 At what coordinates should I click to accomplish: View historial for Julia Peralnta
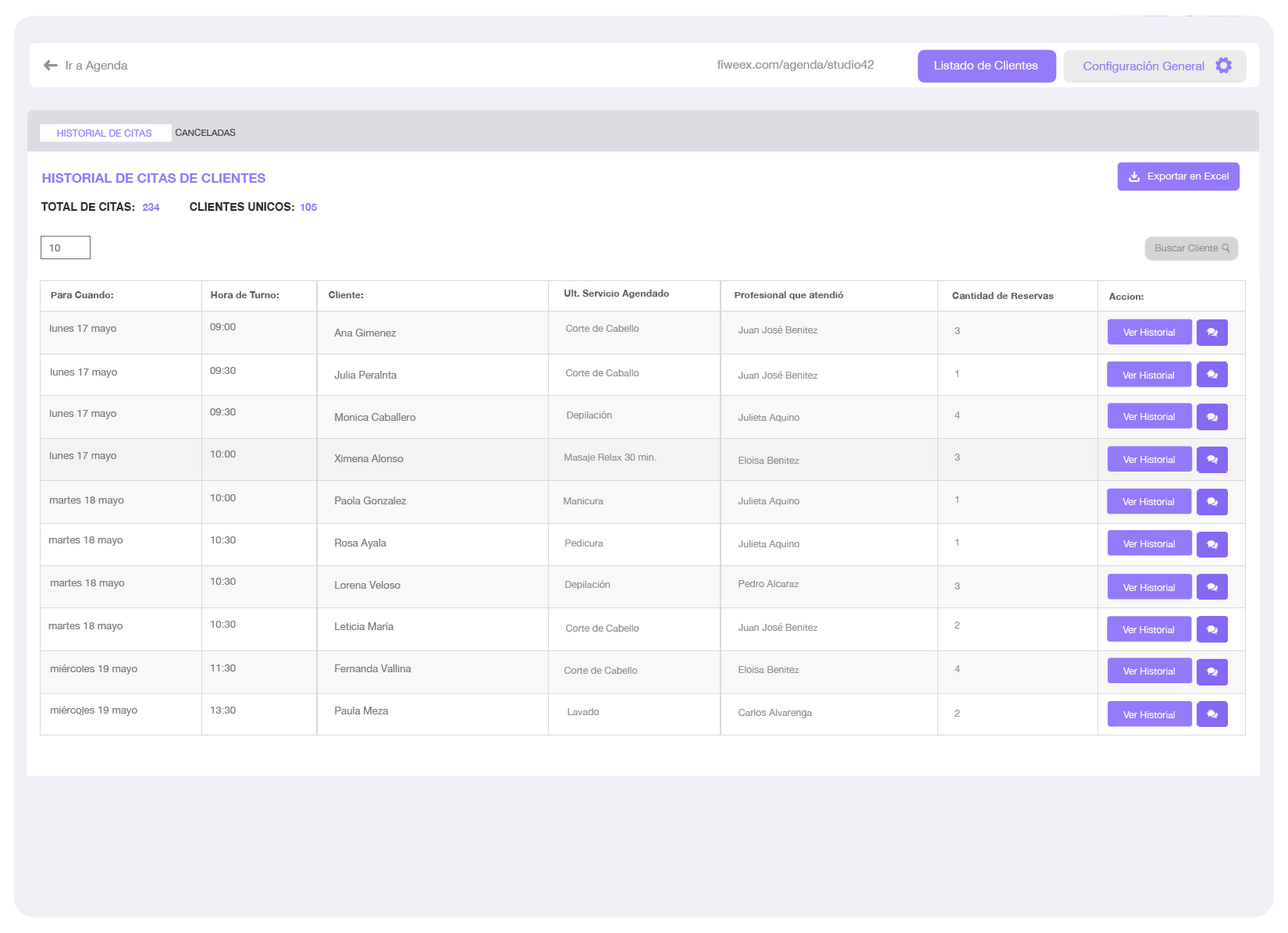[x=1148, y=375]
